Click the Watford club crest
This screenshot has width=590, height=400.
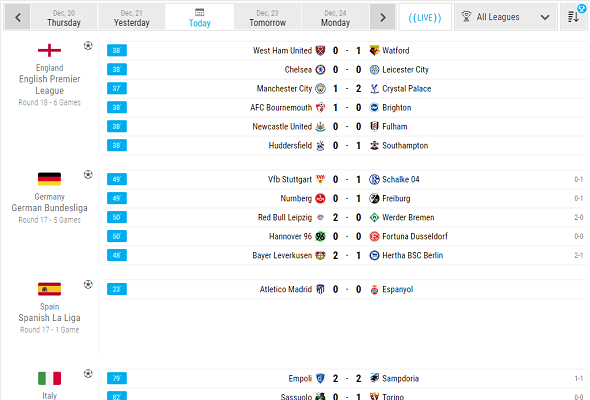click(374, 50)
